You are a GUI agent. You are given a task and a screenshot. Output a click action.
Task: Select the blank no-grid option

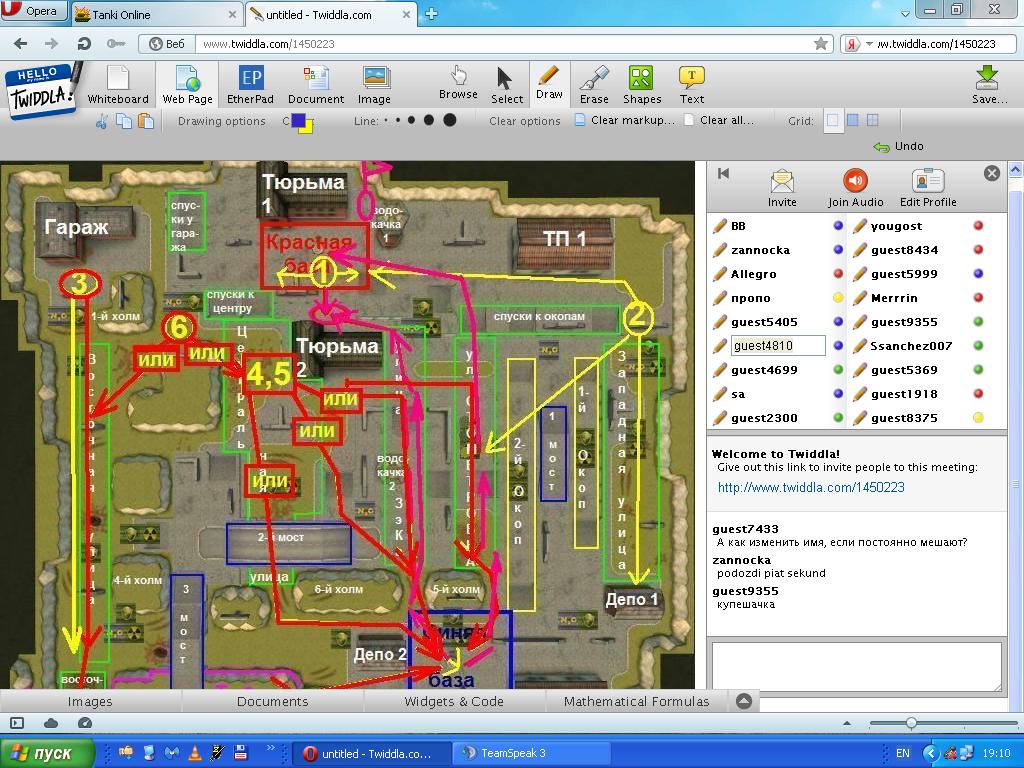pos(833,120)
